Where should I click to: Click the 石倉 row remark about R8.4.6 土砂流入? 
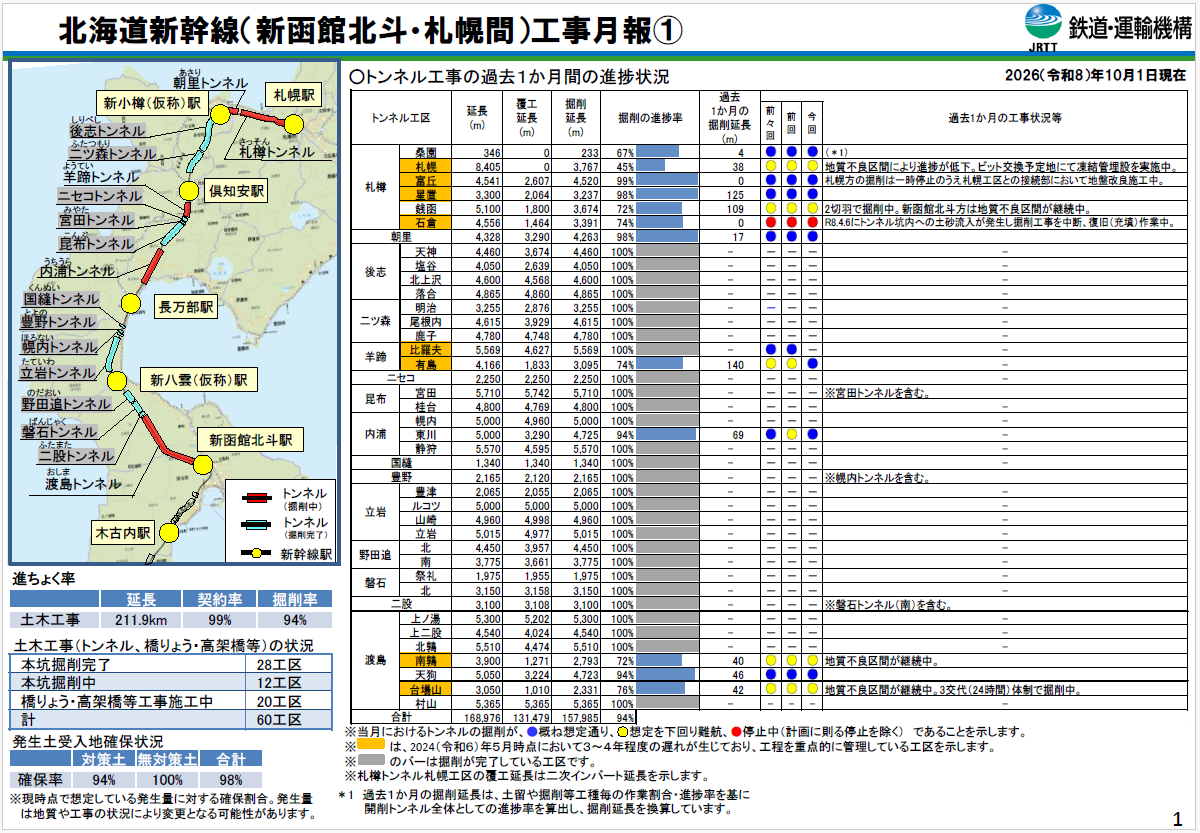click(1001, 223)
